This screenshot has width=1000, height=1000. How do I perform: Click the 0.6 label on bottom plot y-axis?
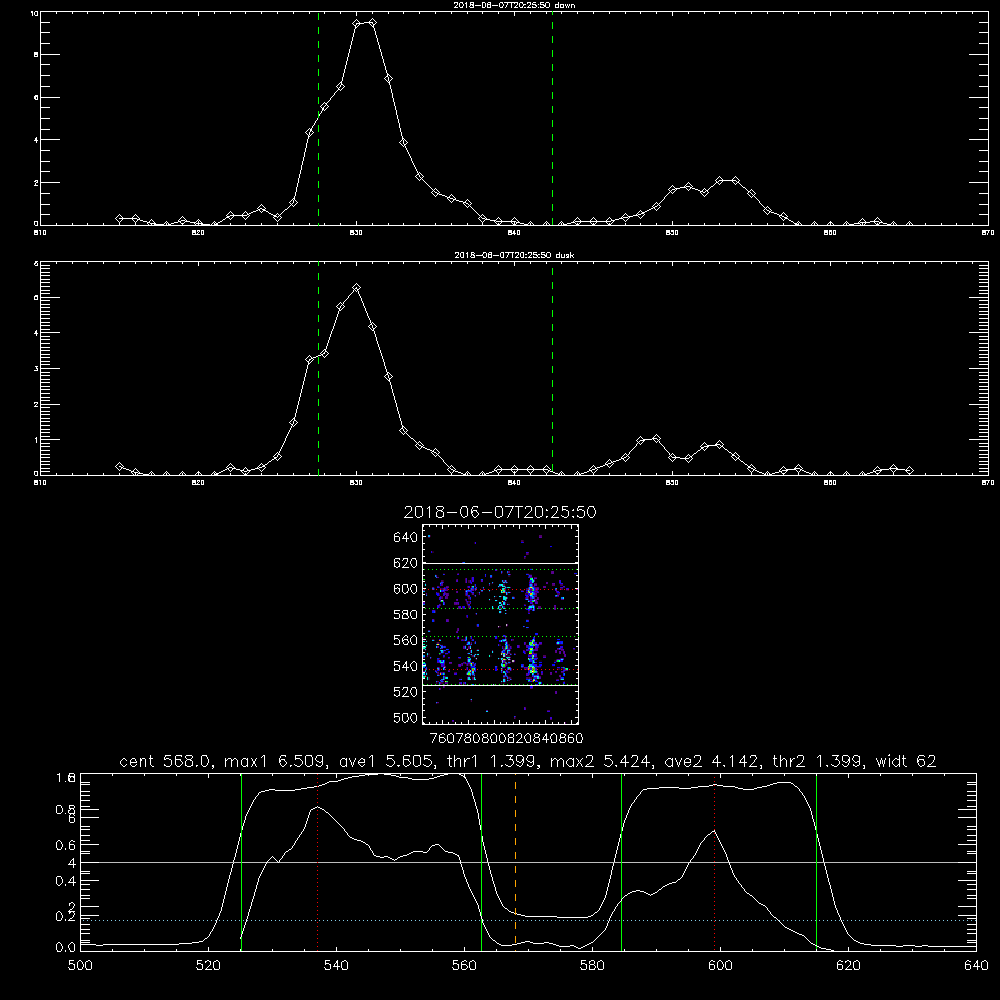click(66, 845)
